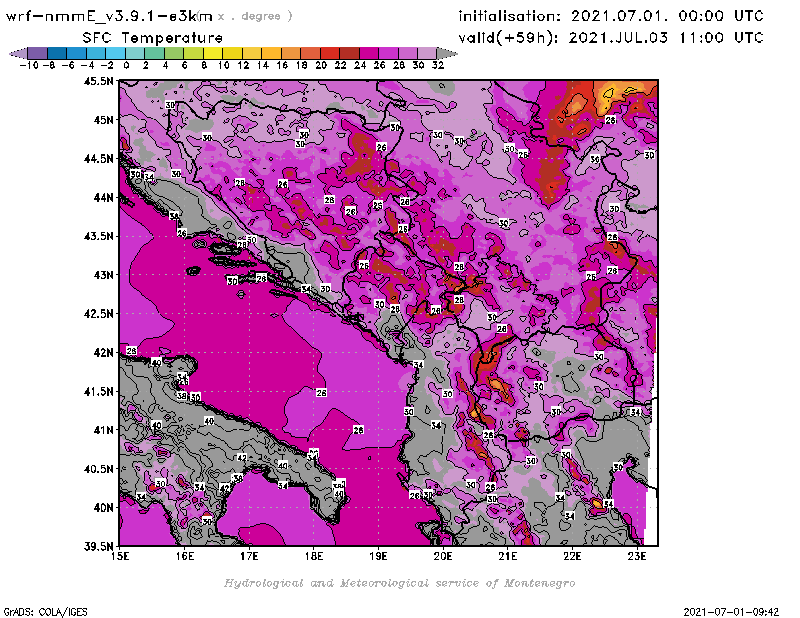800x618 pixels.
Task: Click the colorbar swatch between 0 and 2
Action: 135,53
